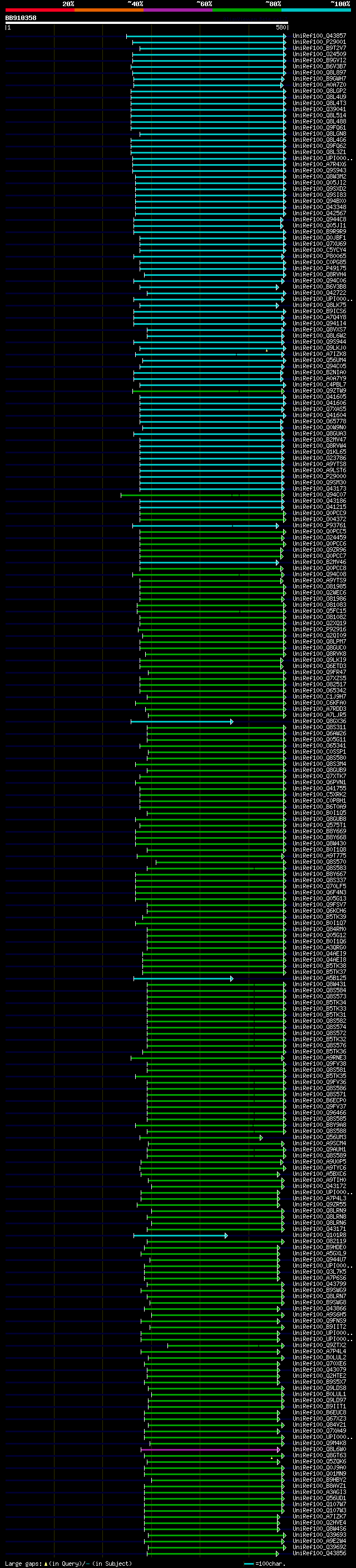
Task: Select the purple ~60% legend segment
Action: 177,10
